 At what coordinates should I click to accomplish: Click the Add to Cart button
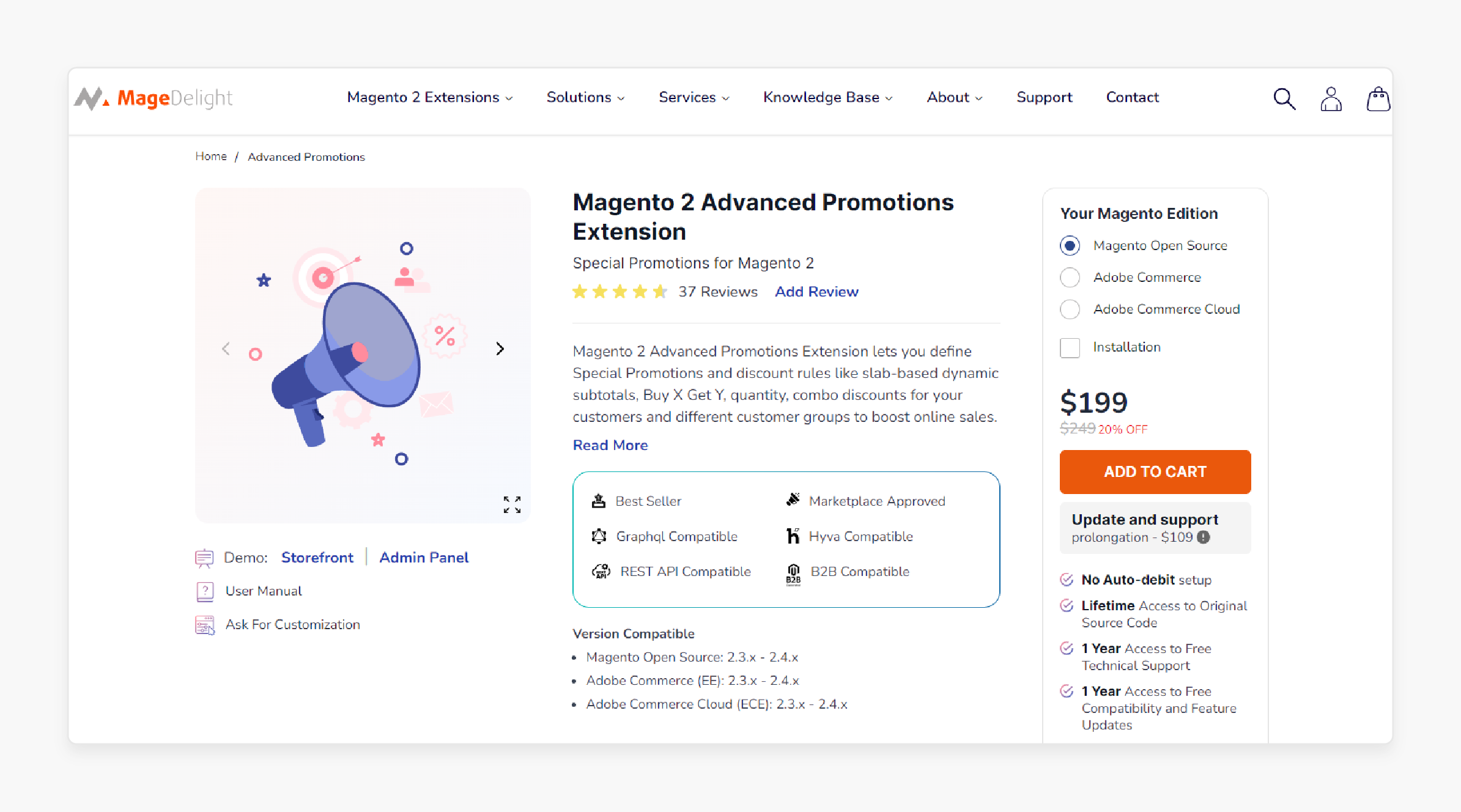tap(1155, 472)
